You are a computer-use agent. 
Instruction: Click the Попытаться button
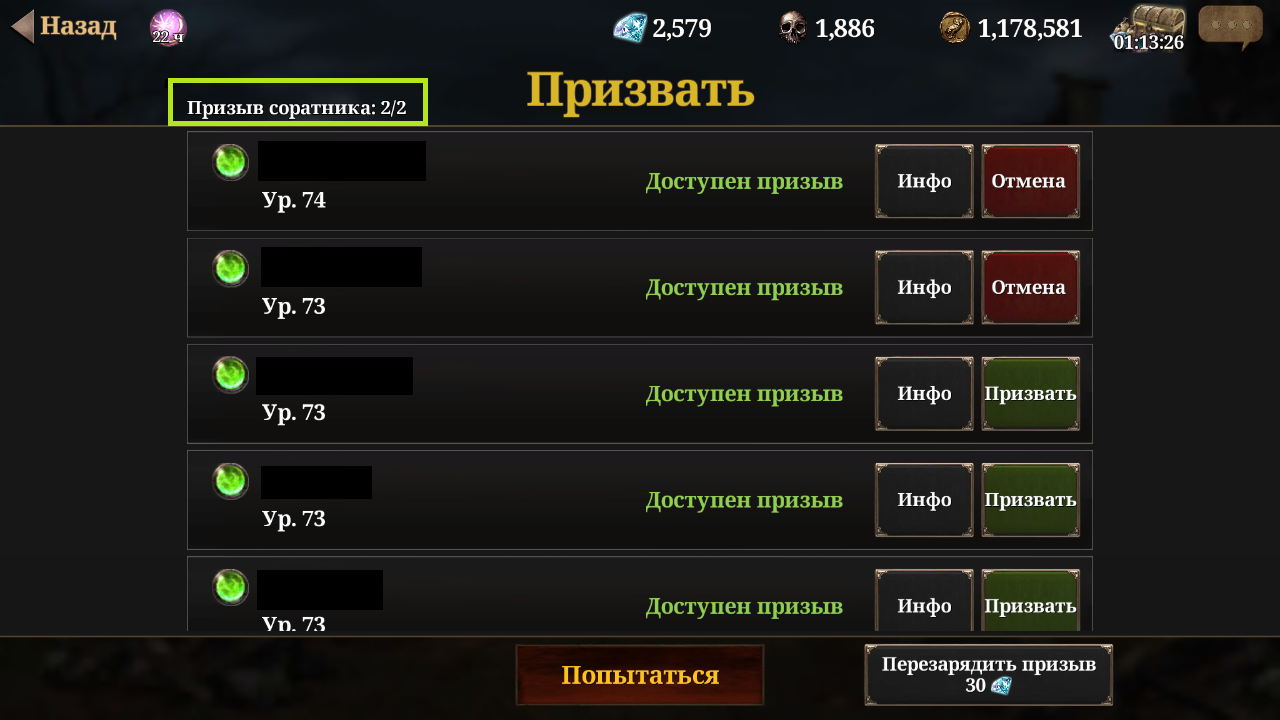tap(640, 675)
